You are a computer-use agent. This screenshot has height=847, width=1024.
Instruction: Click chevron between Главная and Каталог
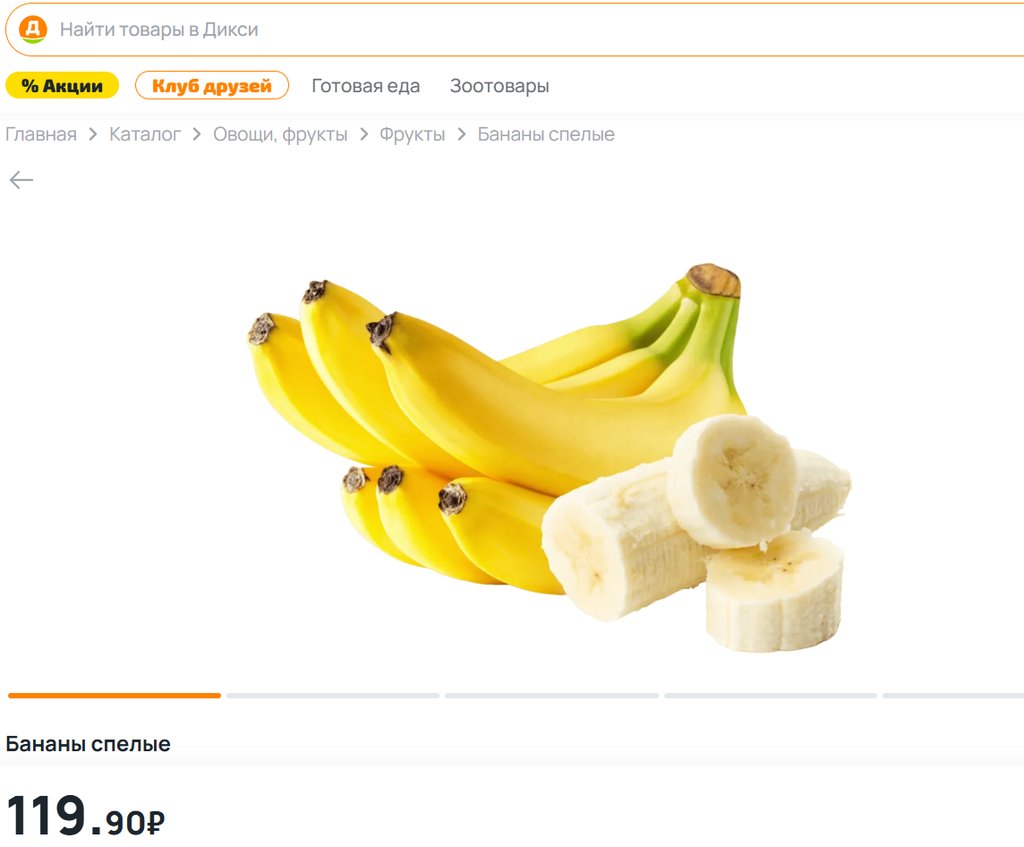[93, 134]
